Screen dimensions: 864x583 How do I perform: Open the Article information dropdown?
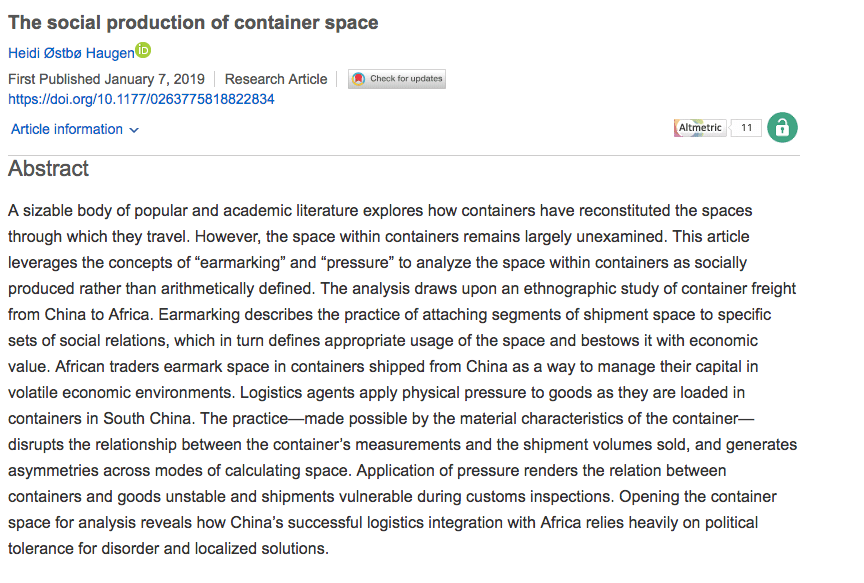point(67,129)
